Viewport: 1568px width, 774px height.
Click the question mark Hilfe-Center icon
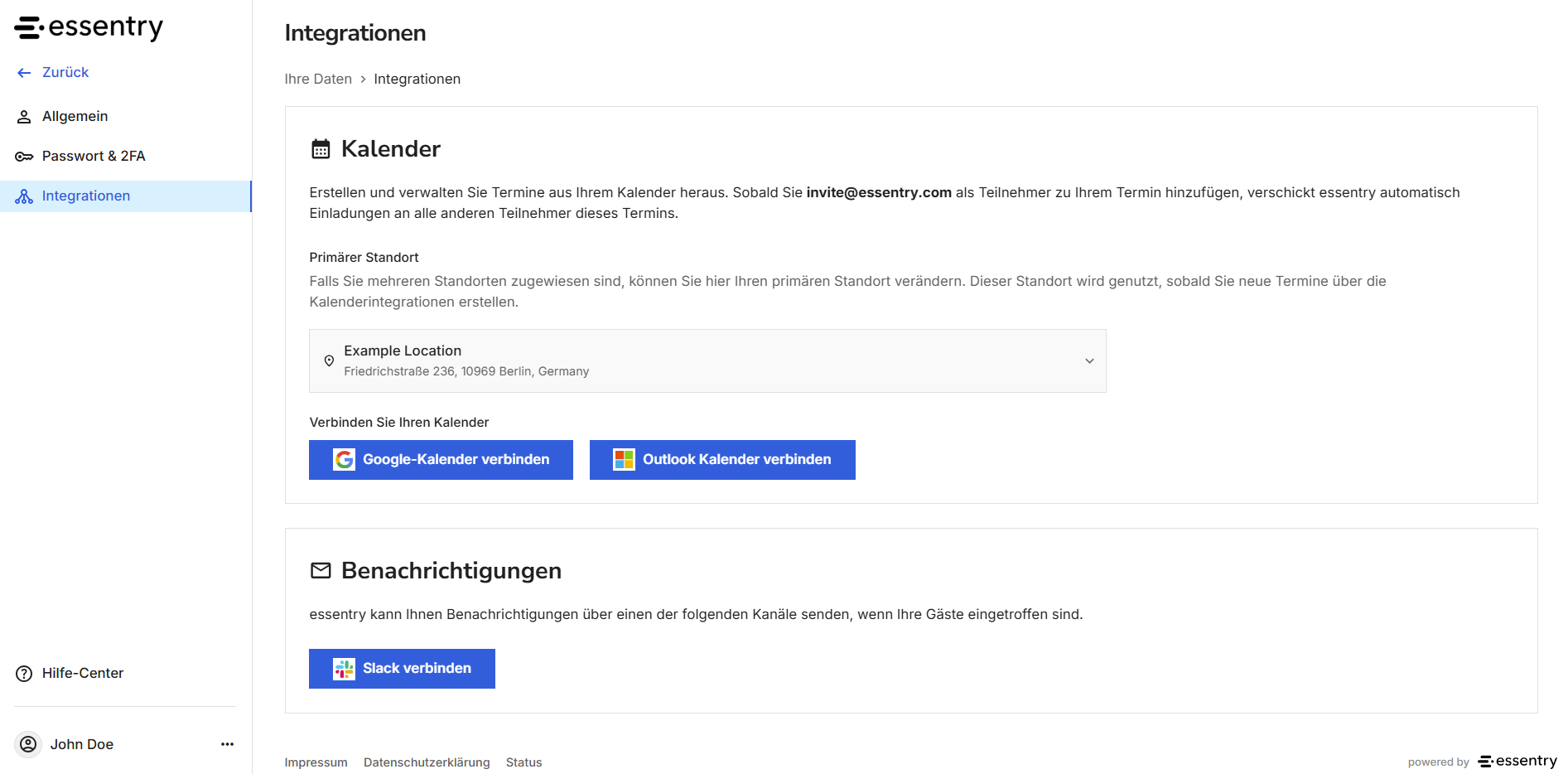[x=24, y=674]
